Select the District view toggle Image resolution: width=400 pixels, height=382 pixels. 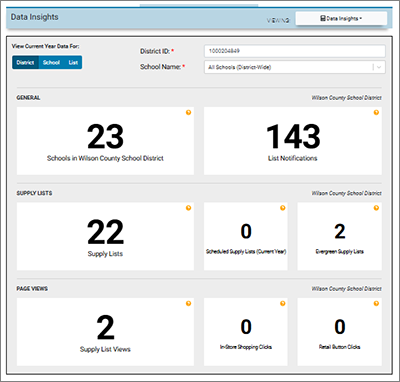(26, 62)
